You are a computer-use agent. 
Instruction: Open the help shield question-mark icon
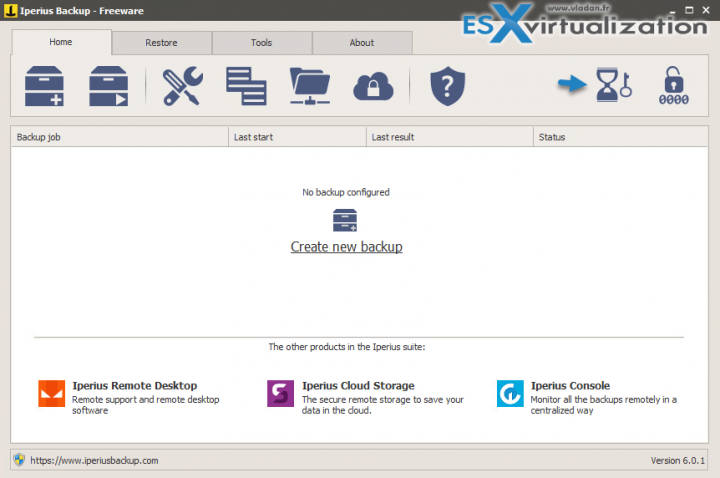click(x=448, y=86)
